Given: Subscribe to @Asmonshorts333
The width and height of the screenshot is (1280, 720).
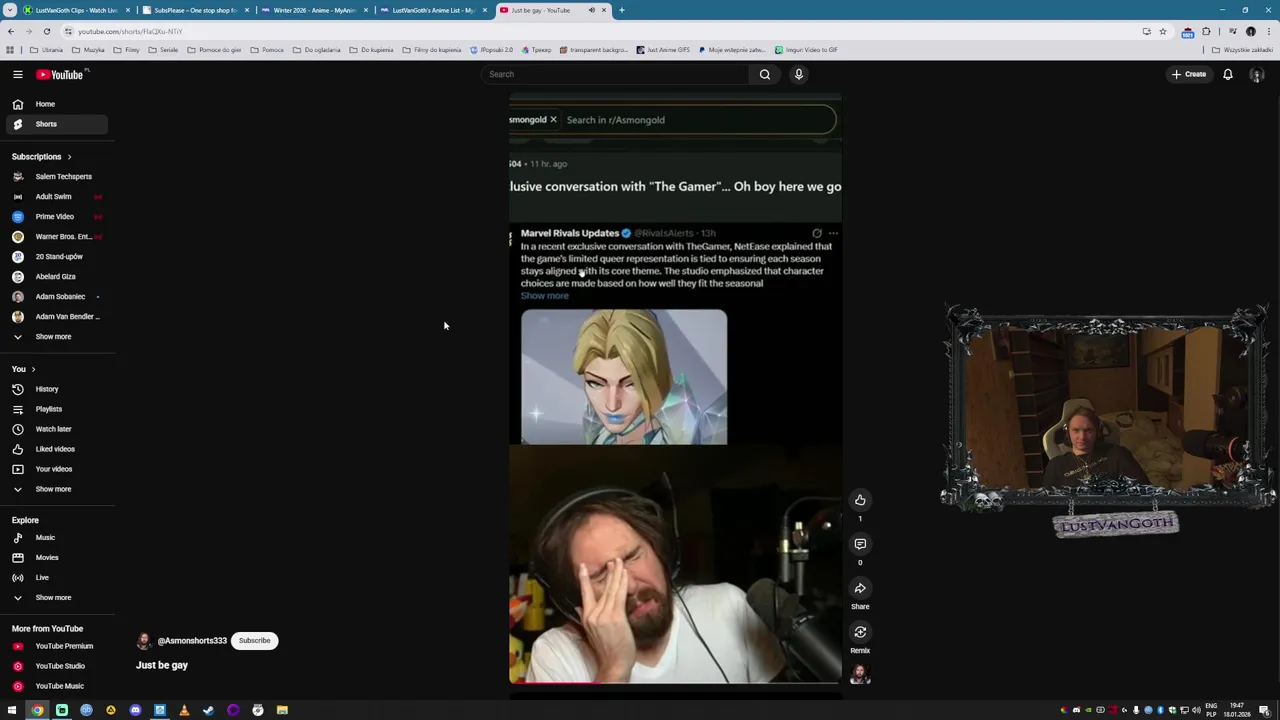Looking at the screenshot, I should [254, 640].
